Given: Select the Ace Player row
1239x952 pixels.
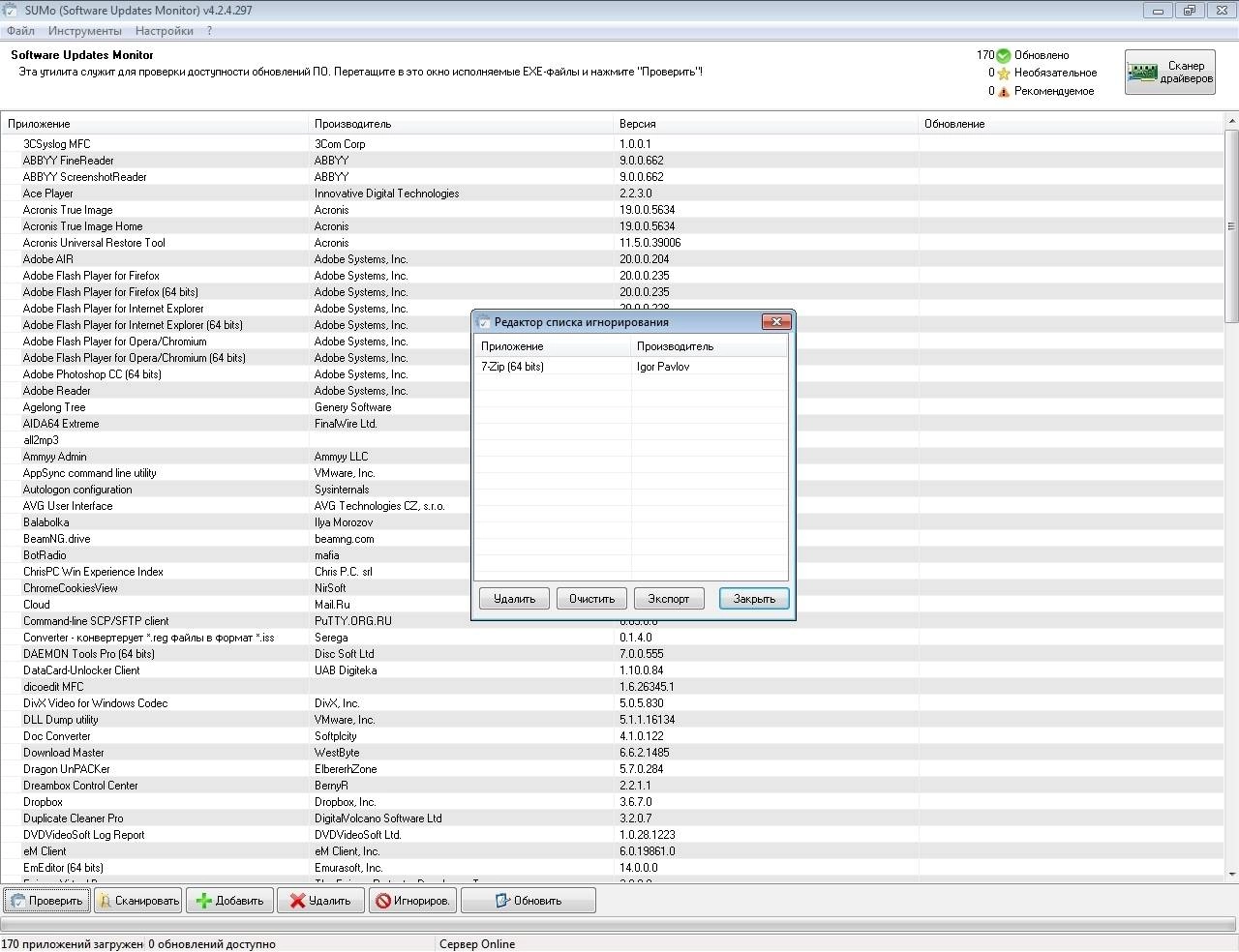Looking at the screenshot, I should (x=612, y=193).
